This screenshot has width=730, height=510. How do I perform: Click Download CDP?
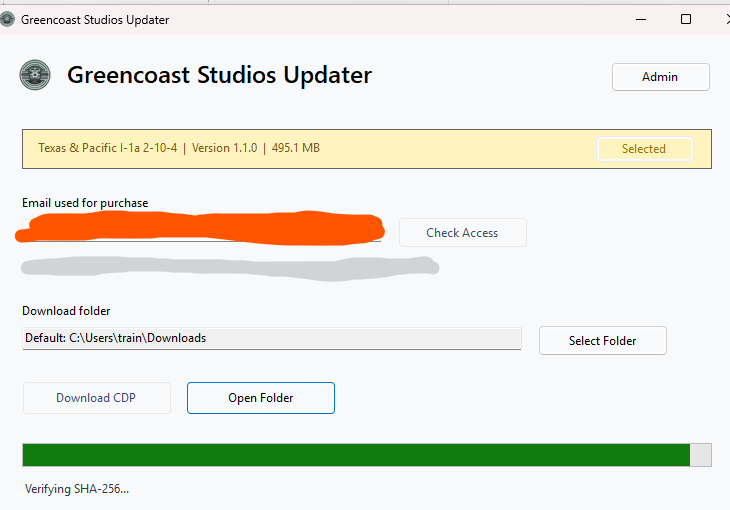(96, 398)
